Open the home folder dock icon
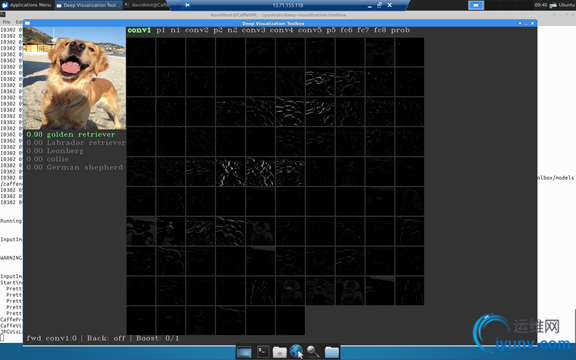Viewport: 576px width, 360px height. [x=280, y=352]
